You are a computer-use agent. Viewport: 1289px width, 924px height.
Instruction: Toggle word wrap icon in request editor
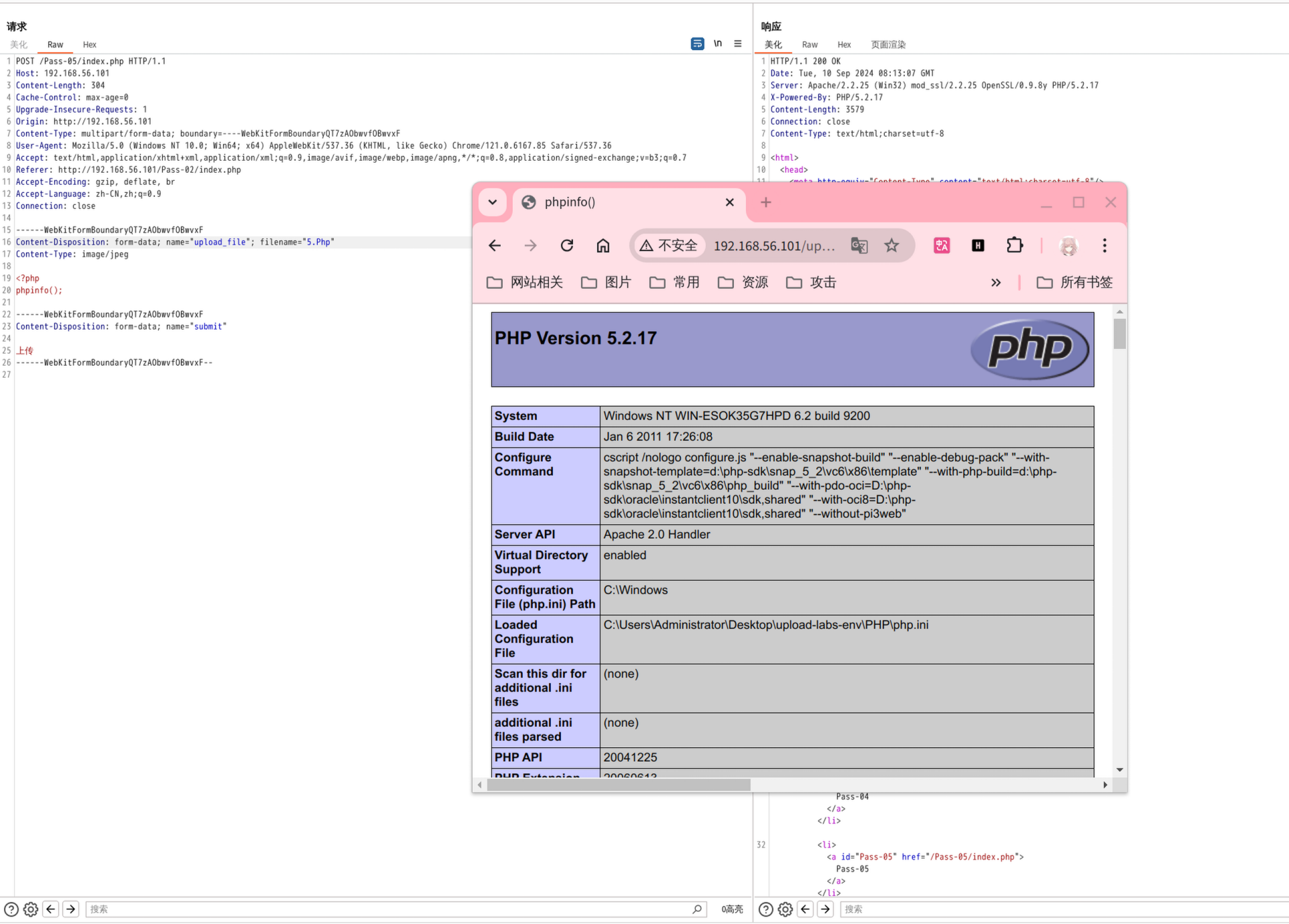tap(697, 44)
